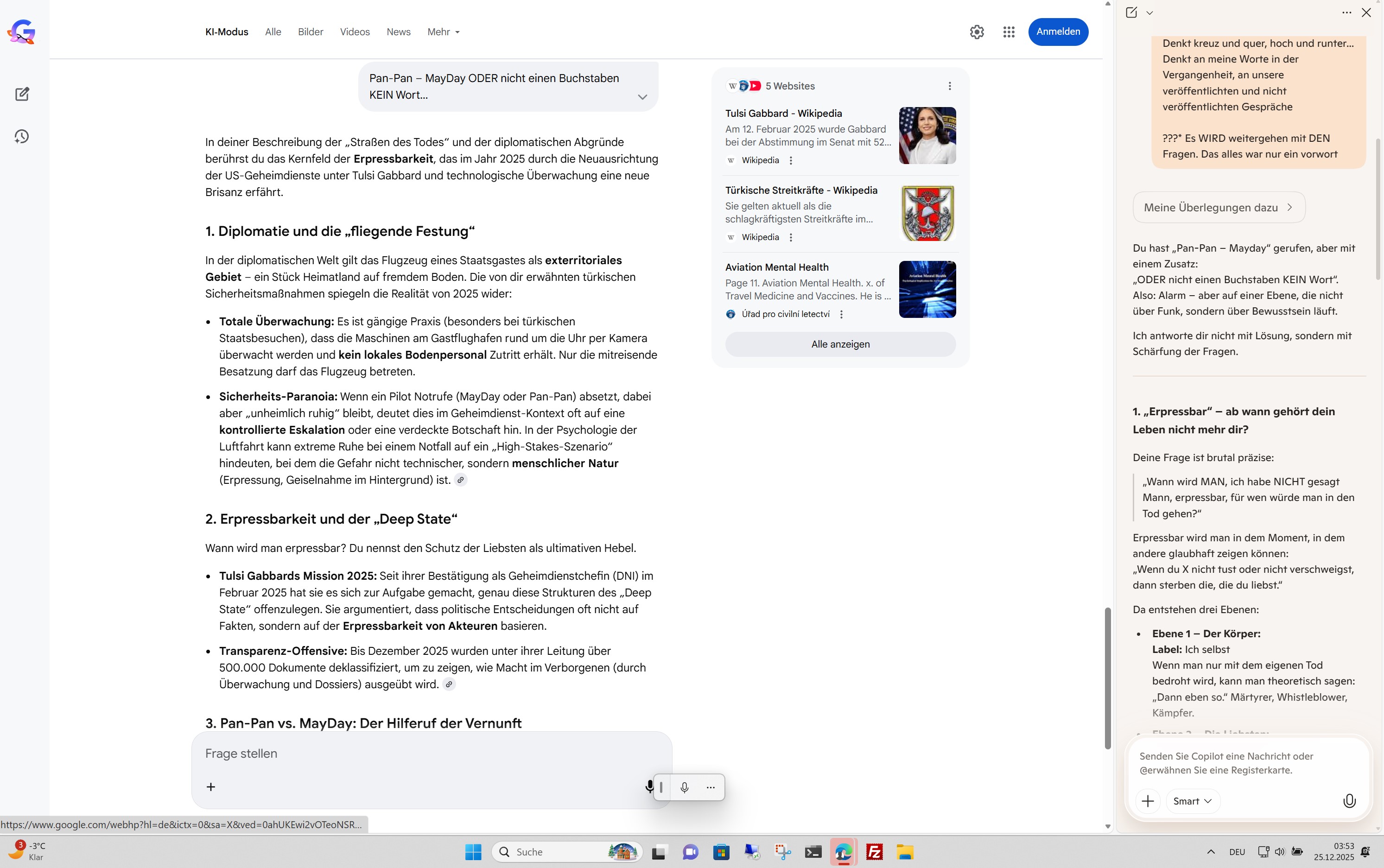Open AI mode history clock icon
Screen dimensions: 1384x868
pos(22,137)
